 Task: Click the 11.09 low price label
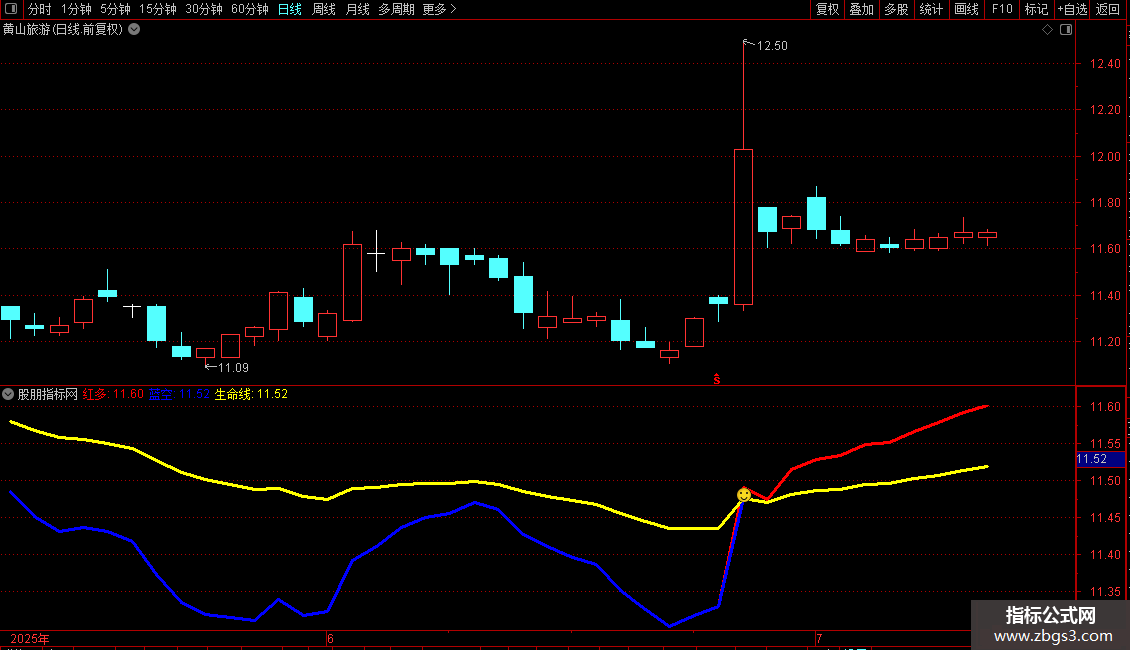point(233,368)
